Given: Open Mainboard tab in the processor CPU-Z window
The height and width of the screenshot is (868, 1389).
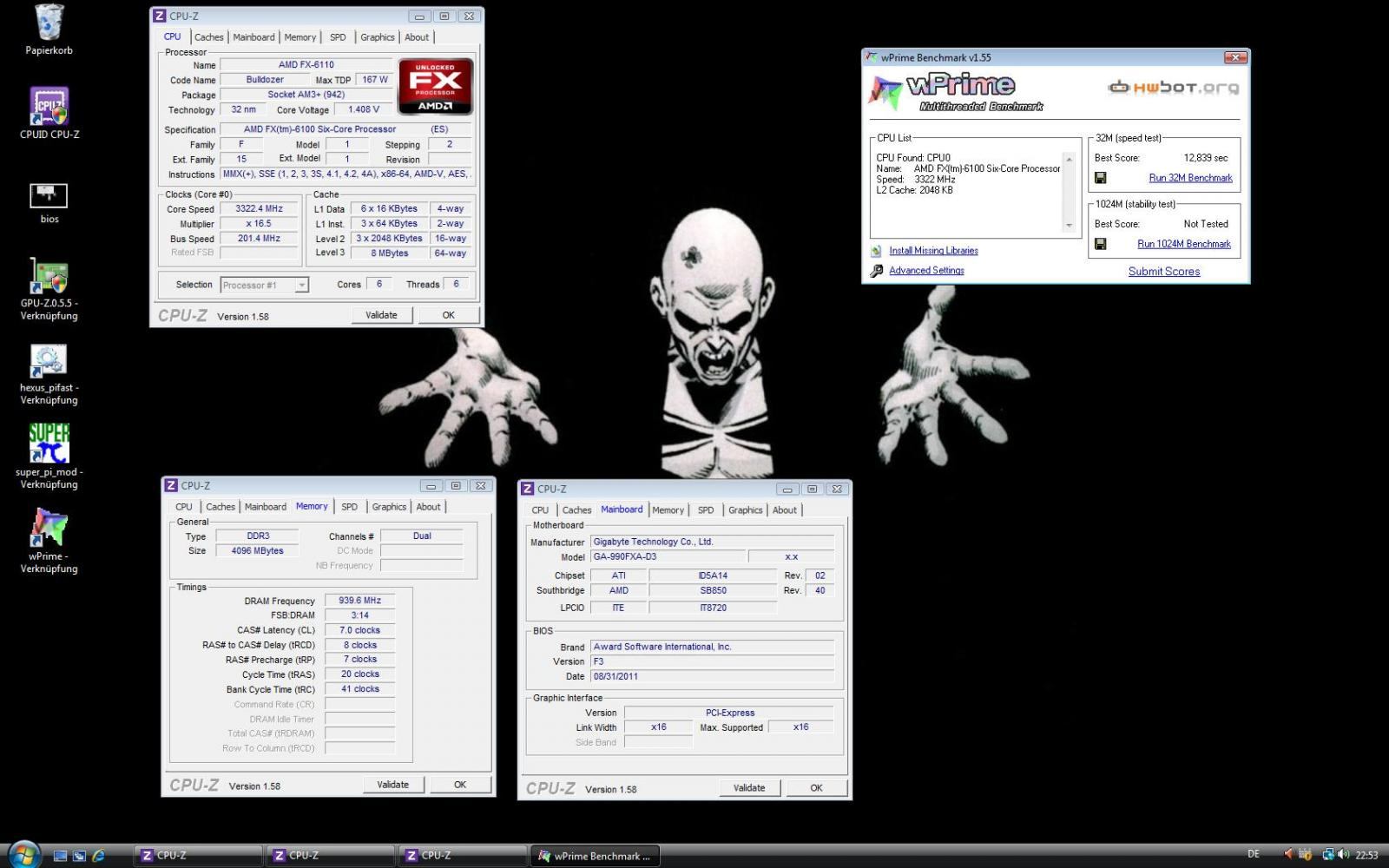Looking at the screenshot, I should [253, 37].
